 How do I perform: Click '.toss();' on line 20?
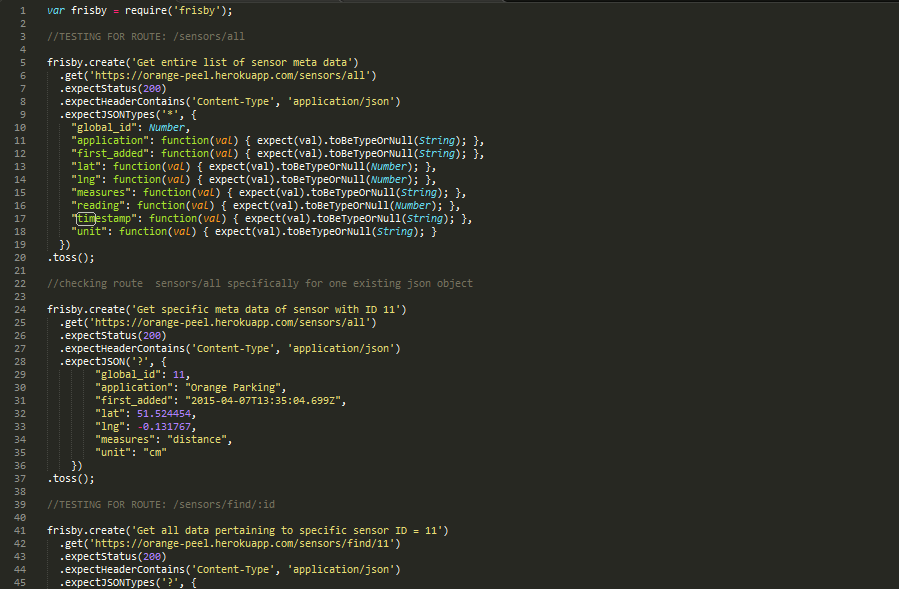pyautogui.click(x=71, y=258)
